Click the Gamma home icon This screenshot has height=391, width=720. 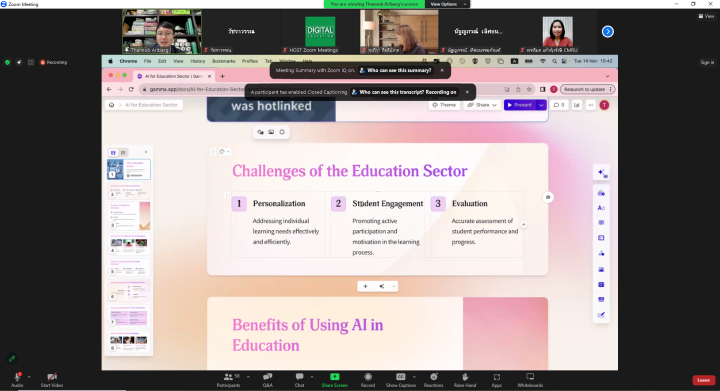click(112, 105)
